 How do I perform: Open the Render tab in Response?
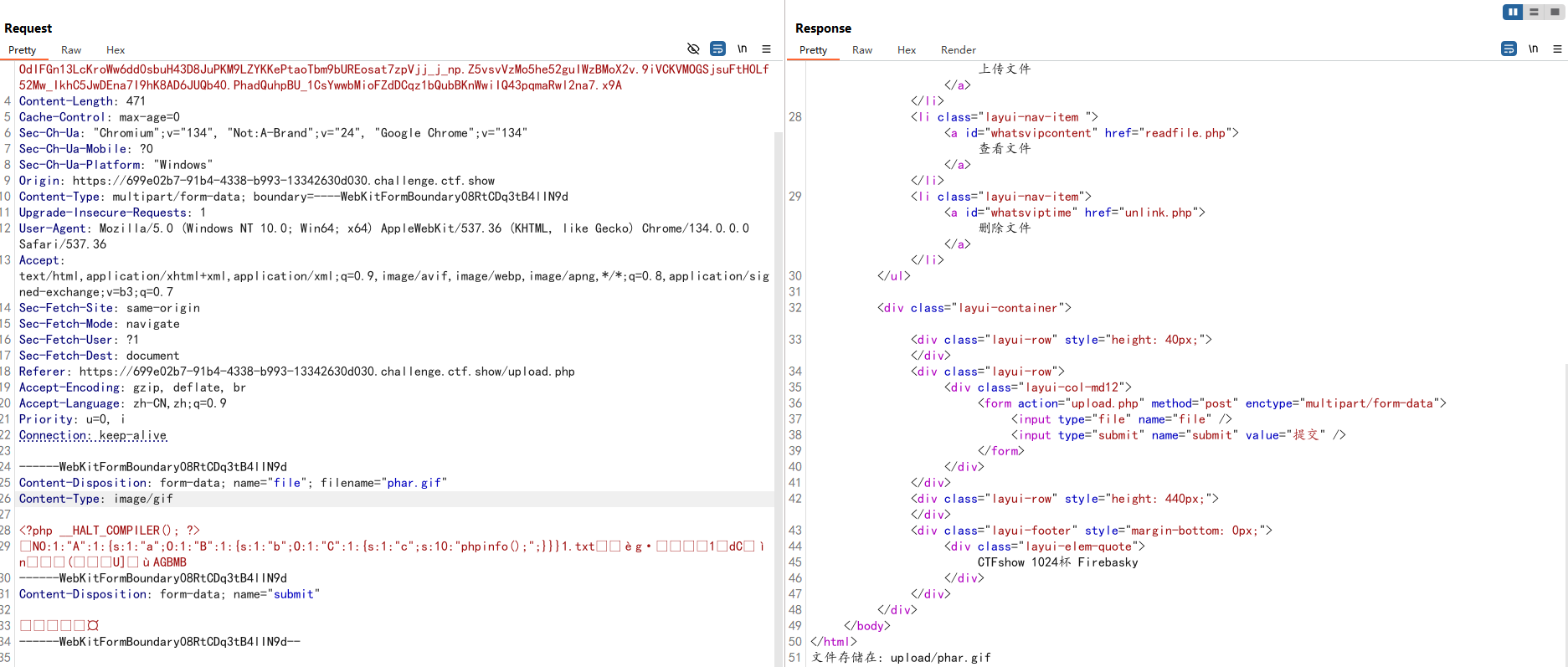tap(958, 50)
